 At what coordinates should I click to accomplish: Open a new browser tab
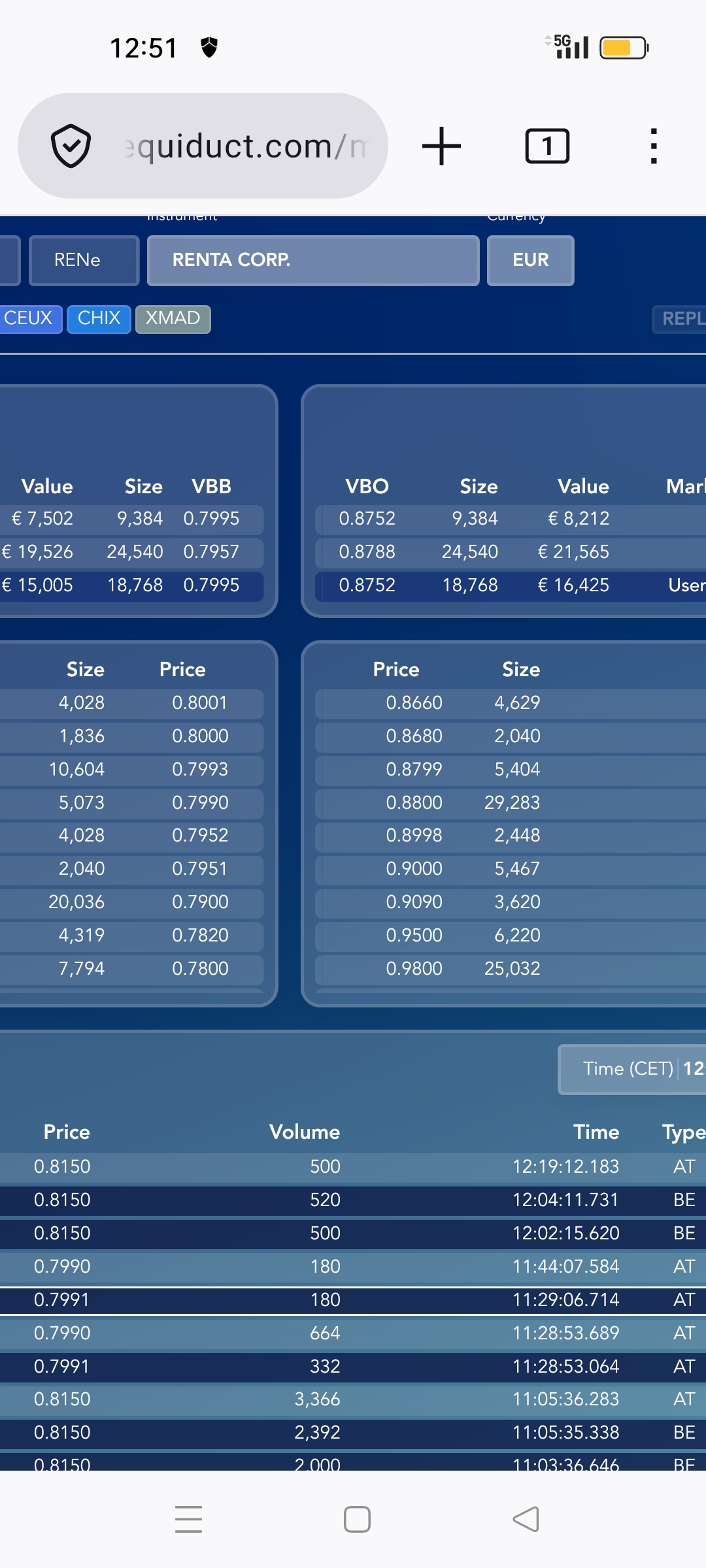(442, 146)
